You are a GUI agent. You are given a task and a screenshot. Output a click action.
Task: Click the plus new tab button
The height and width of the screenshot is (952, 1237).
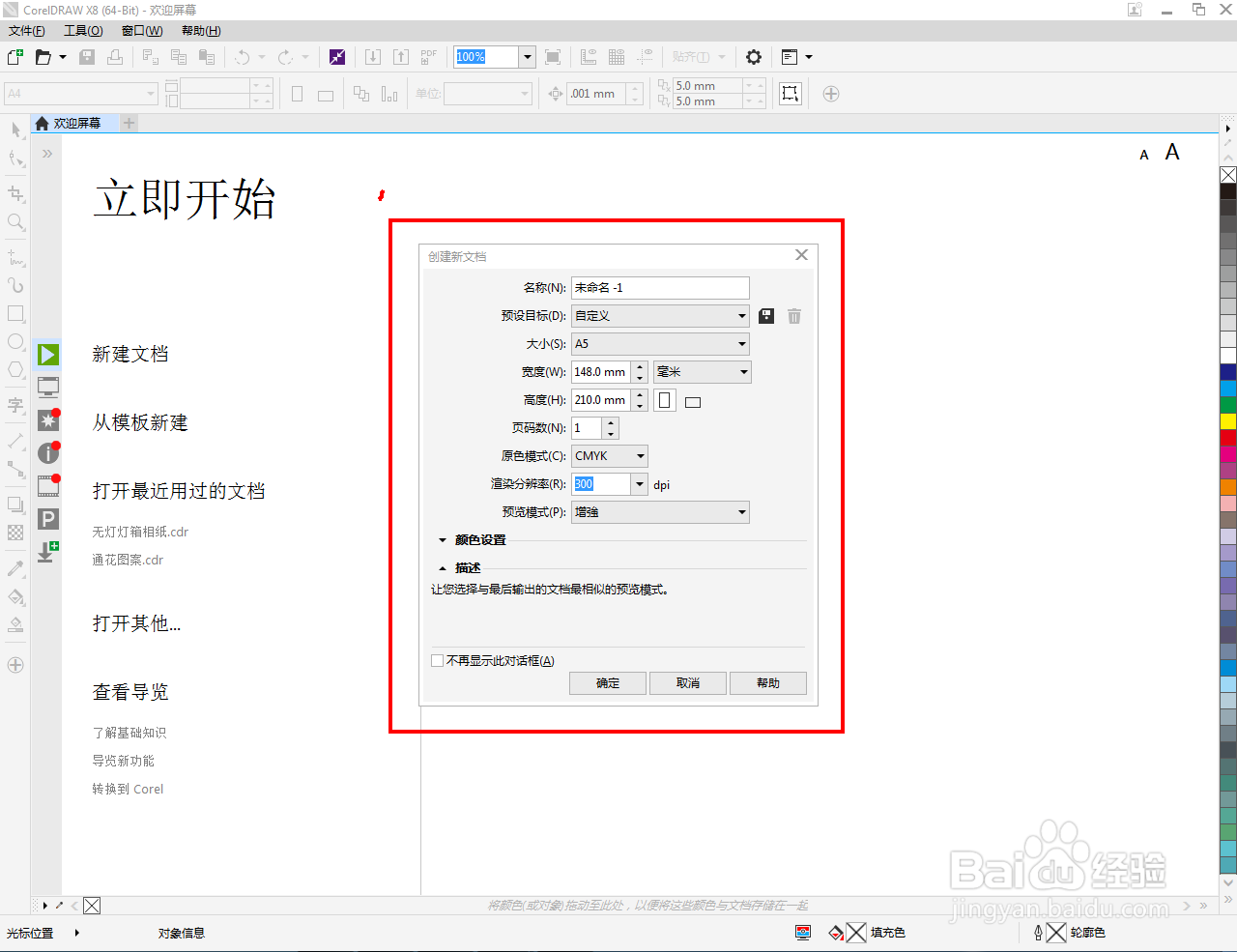pyautogui.click(x=129, y=124)
